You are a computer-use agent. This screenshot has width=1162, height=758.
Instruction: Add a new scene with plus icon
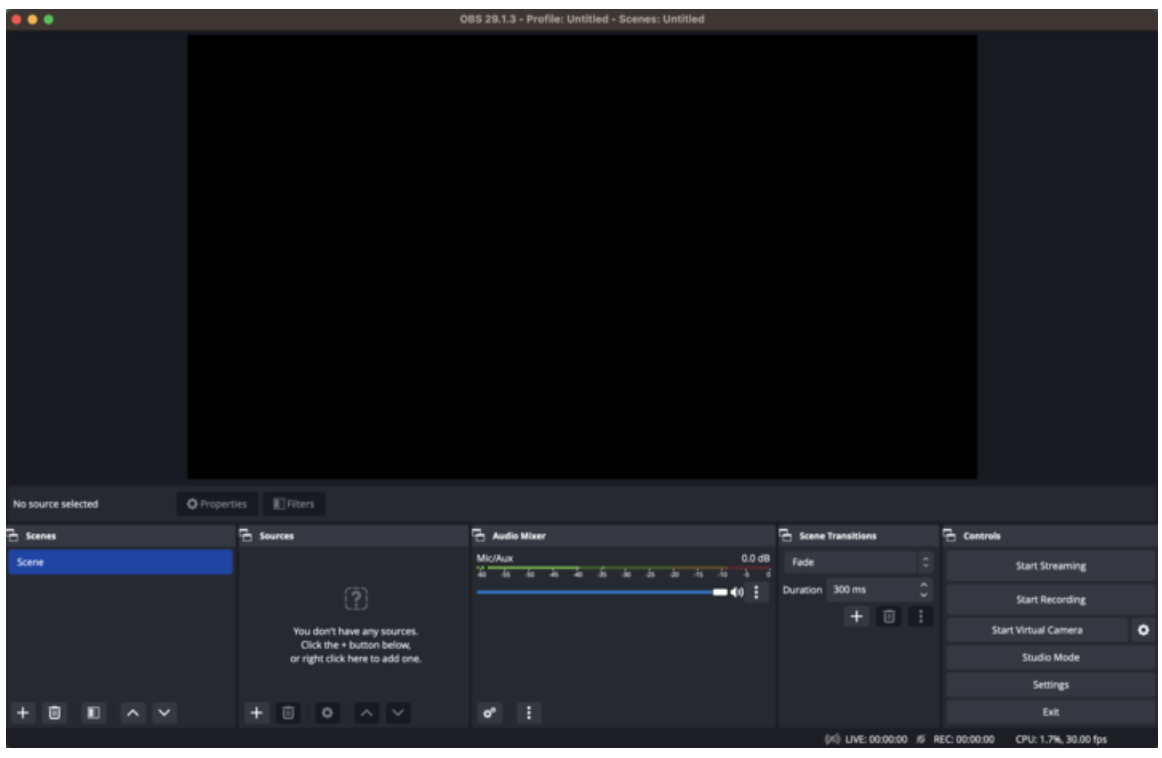(x=23, y=712)
